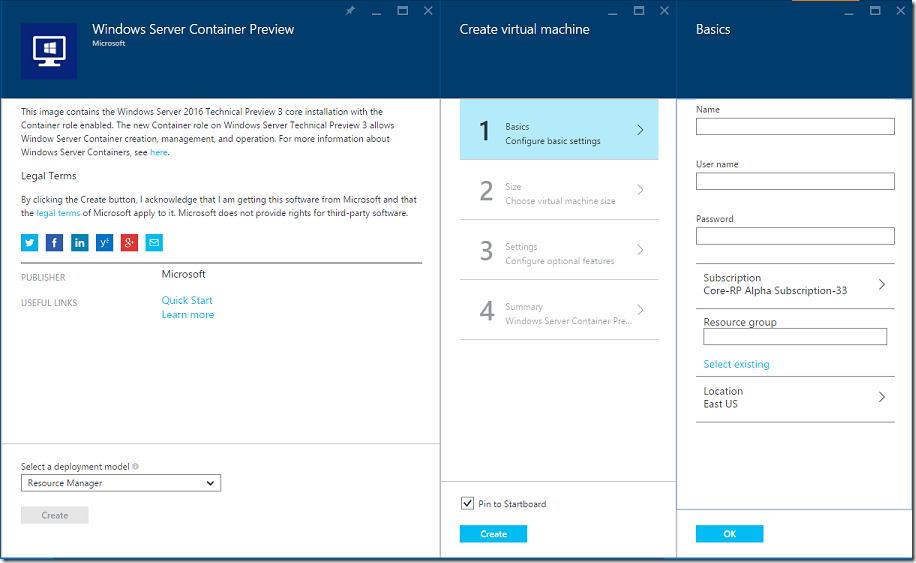
Task: Focus the Name input field
Action: (795, 127)
